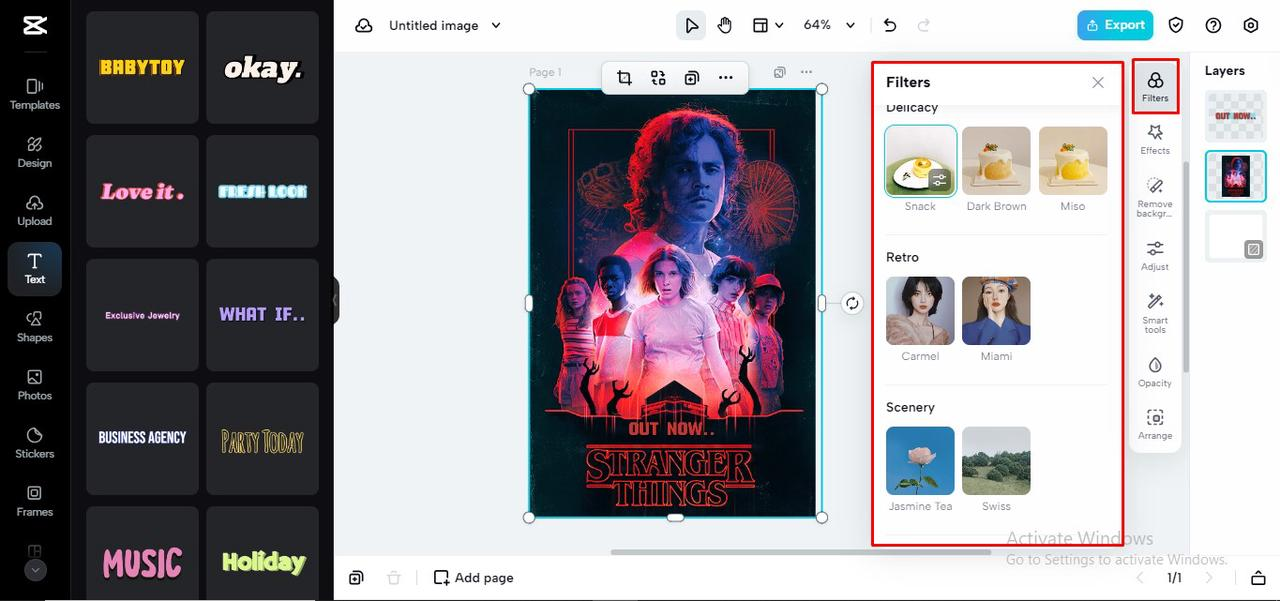Choose the WHAT IF.. text style

262,315
